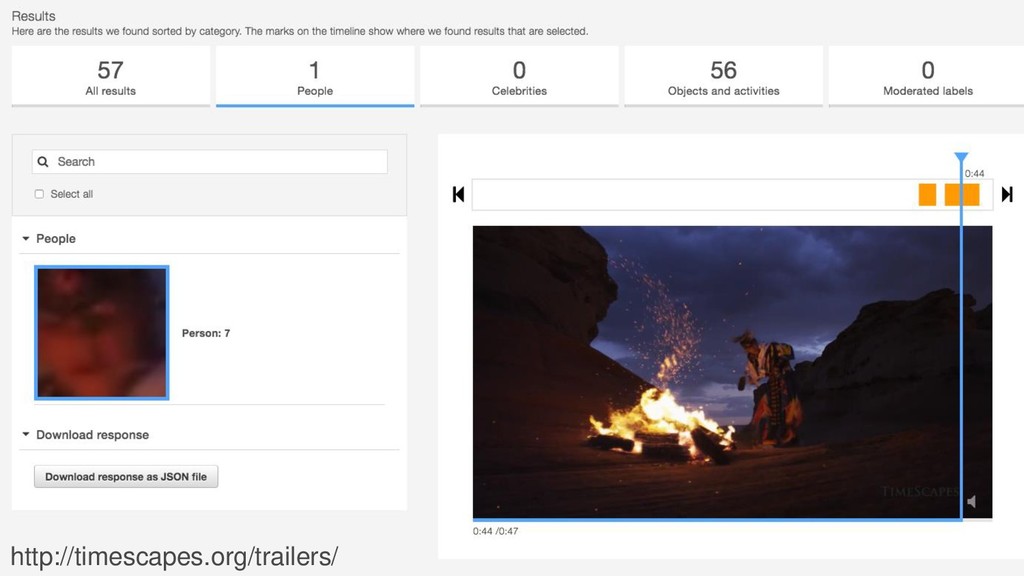
Task: Show Objects and activities tab
Action: (724, 76)
